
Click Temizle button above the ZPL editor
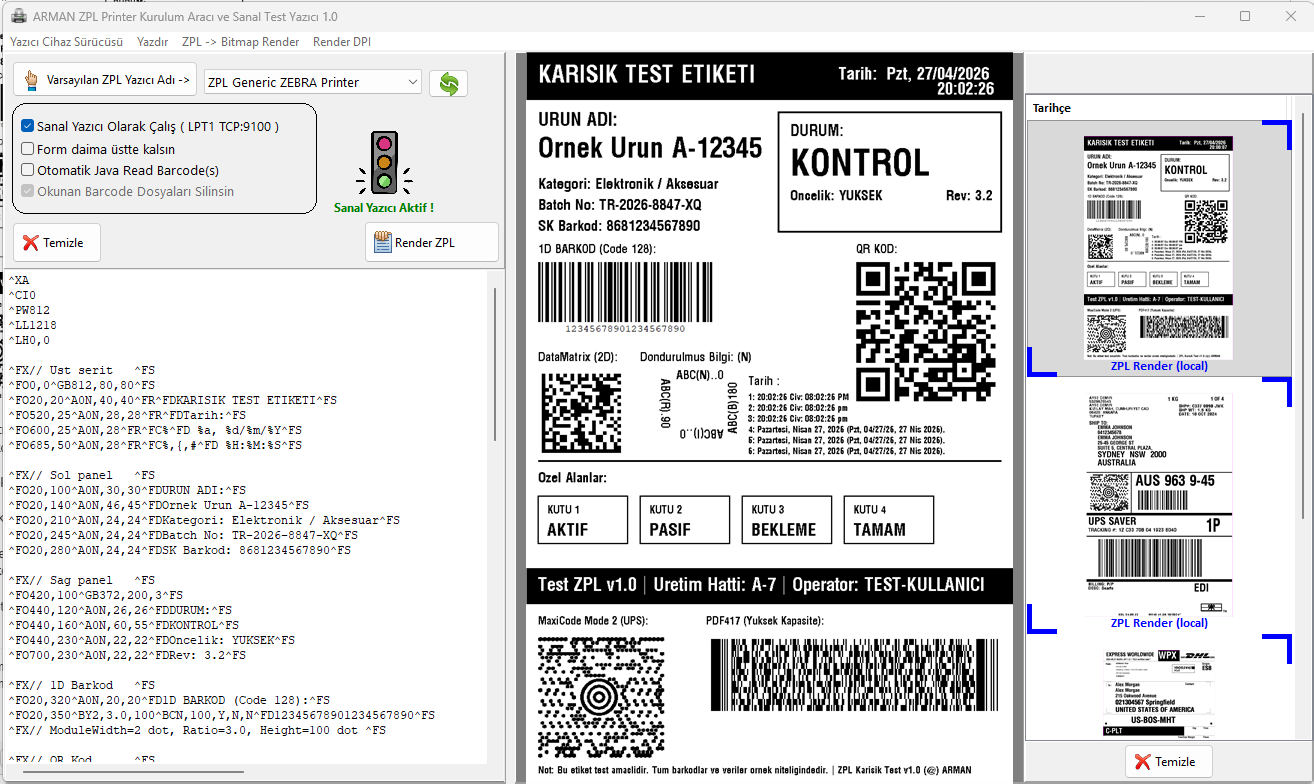click(57, 243)
